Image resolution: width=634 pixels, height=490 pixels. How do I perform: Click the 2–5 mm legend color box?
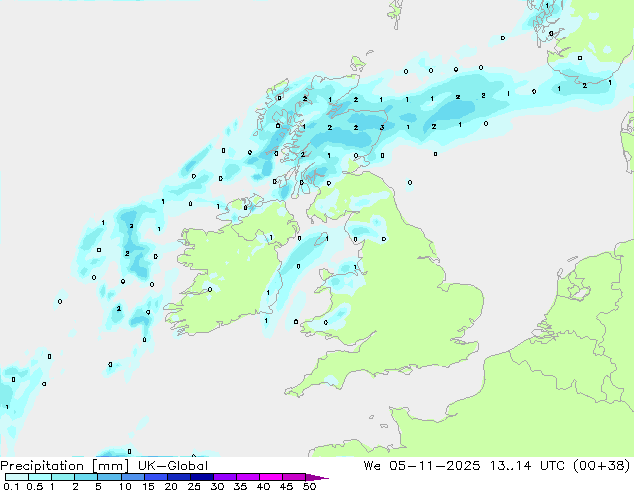[86, 477]
